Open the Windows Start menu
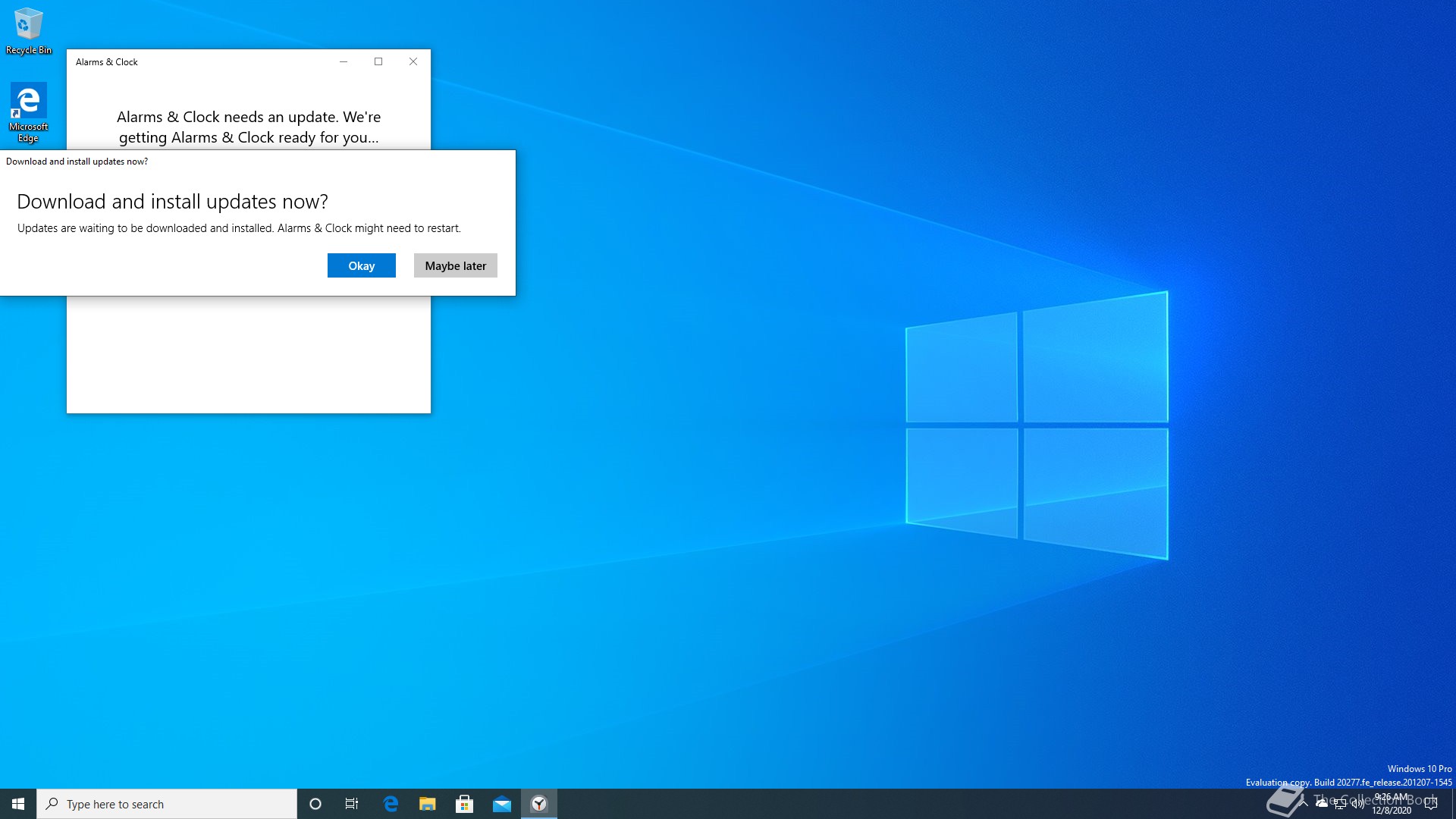1456x819 pixels. [x=18, y=804]
